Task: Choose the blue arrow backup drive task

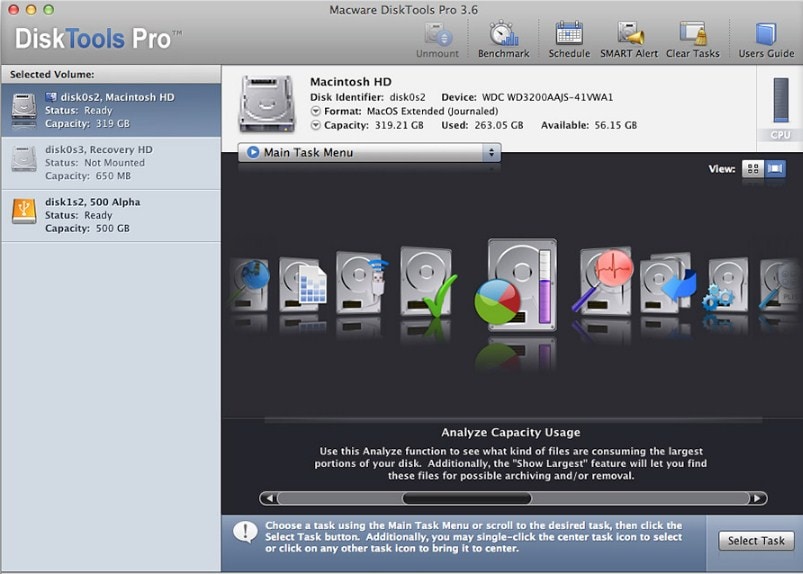Action: click(668, 283)
